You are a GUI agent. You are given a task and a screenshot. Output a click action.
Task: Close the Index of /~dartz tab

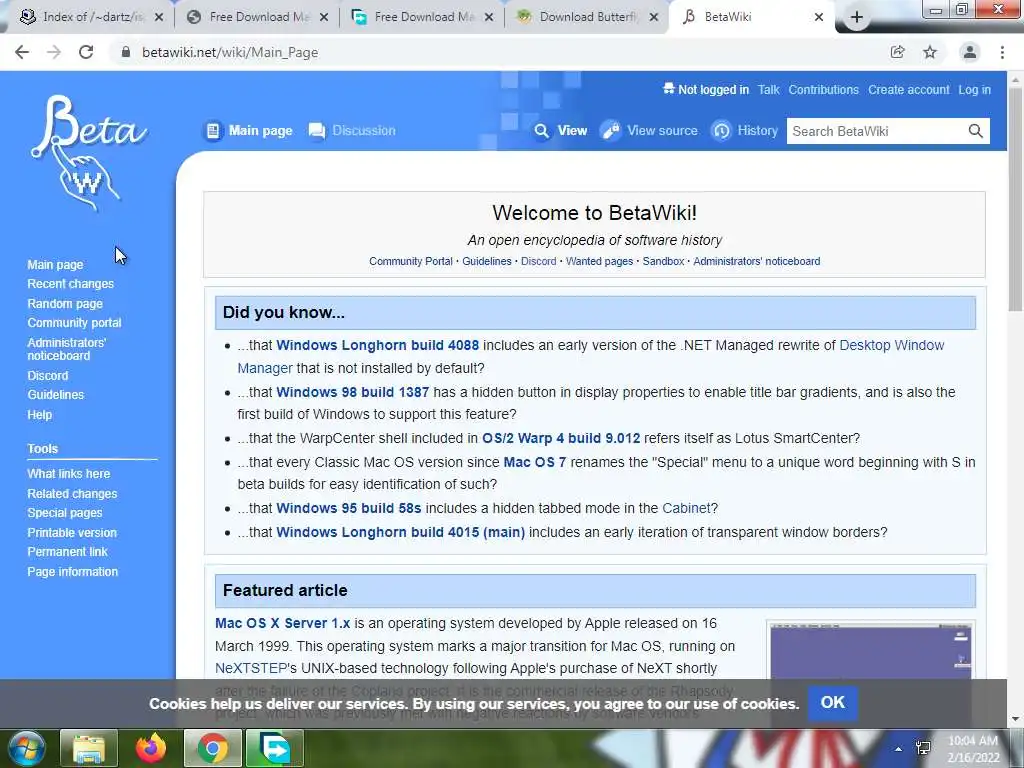(x=159, y=18)
